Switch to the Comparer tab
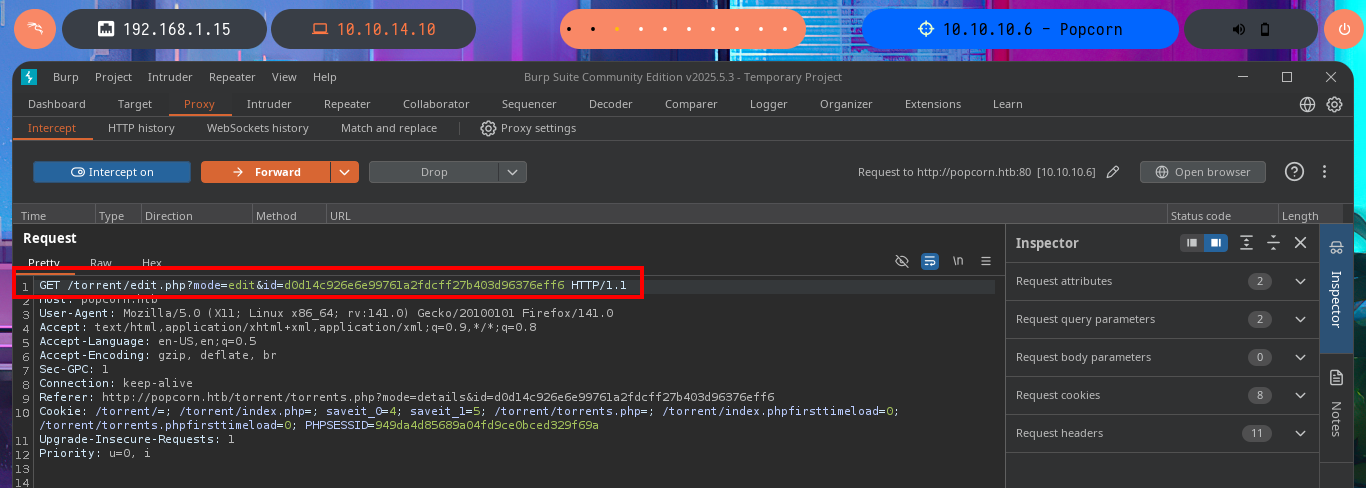1366x488 pixels. point(691,104)
